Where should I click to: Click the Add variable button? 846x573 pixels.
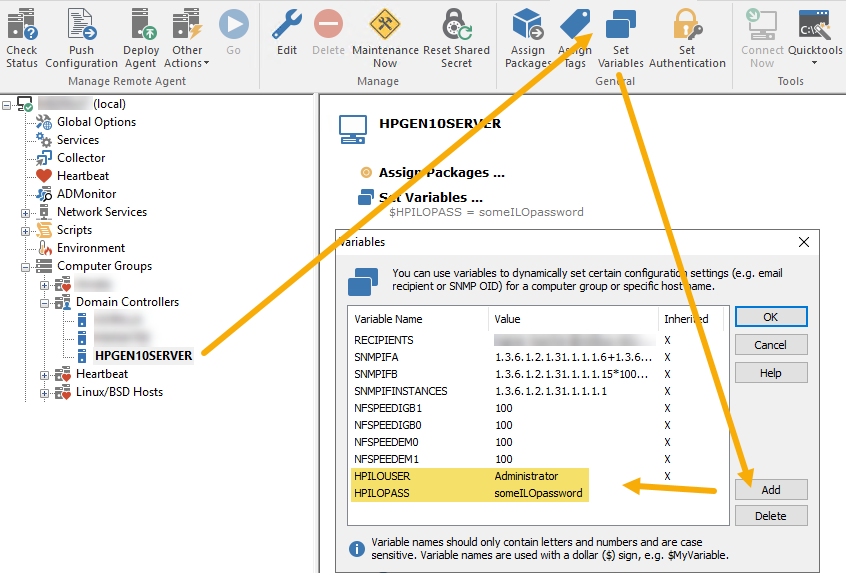point(771,489)
